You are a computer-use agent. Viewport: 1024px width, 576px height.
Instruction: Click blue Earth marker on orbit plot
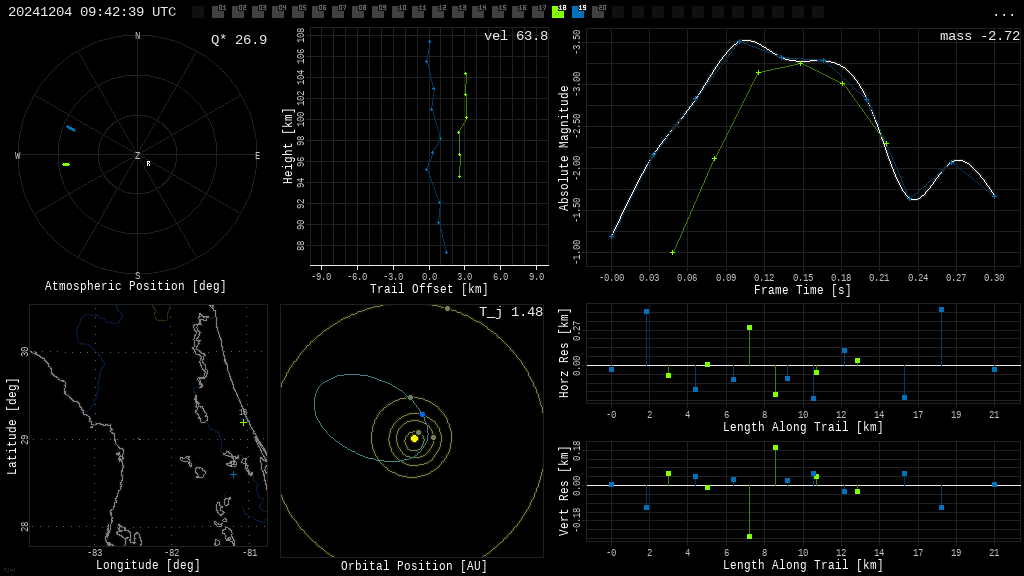[423, 415]
